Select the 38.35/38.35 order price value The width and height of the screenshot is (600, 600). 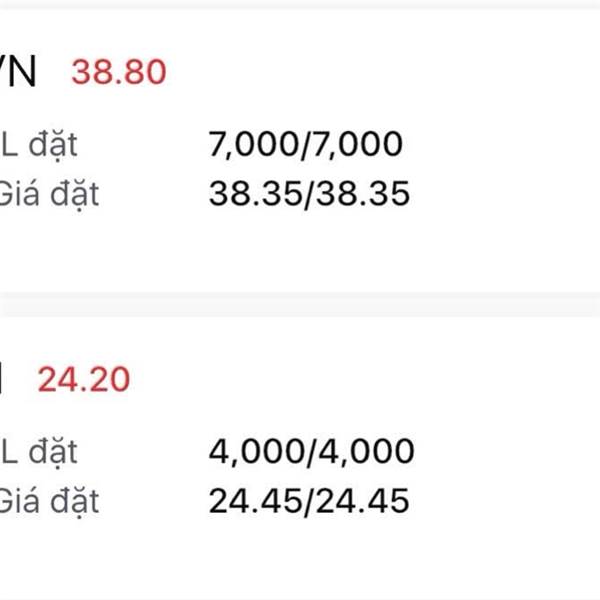[309, 194]
